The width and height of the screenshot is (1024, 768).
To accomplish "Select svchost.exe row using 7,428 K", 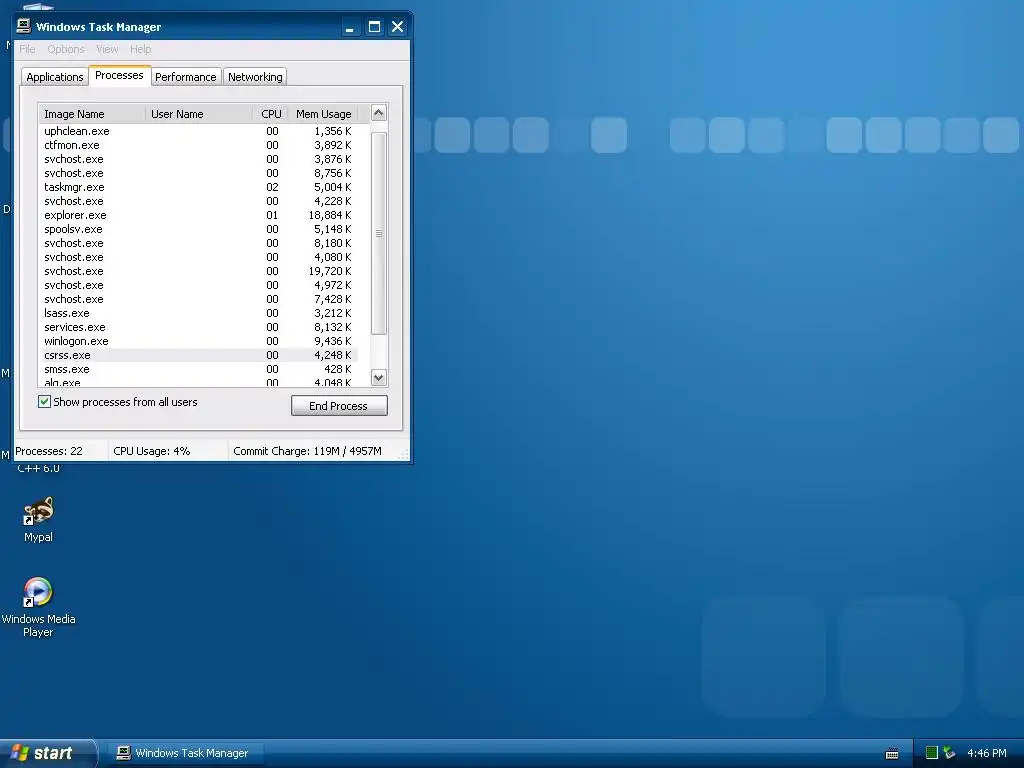I will click(198, 299).
